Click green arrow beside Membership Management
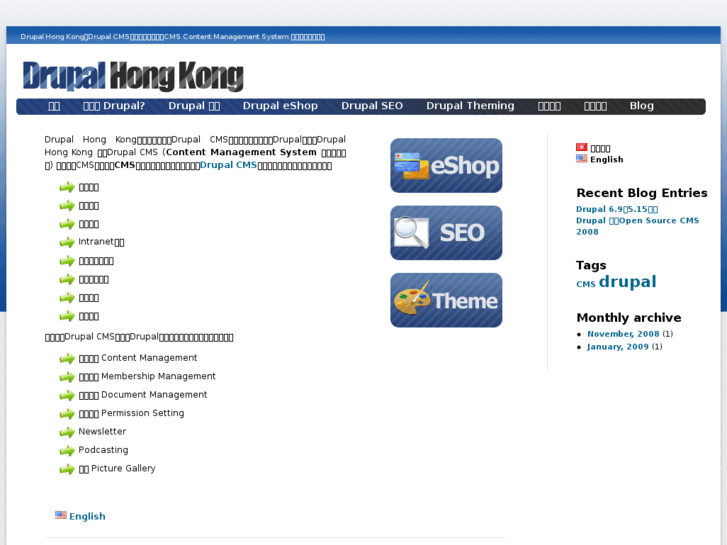 [x=67, y=377]
